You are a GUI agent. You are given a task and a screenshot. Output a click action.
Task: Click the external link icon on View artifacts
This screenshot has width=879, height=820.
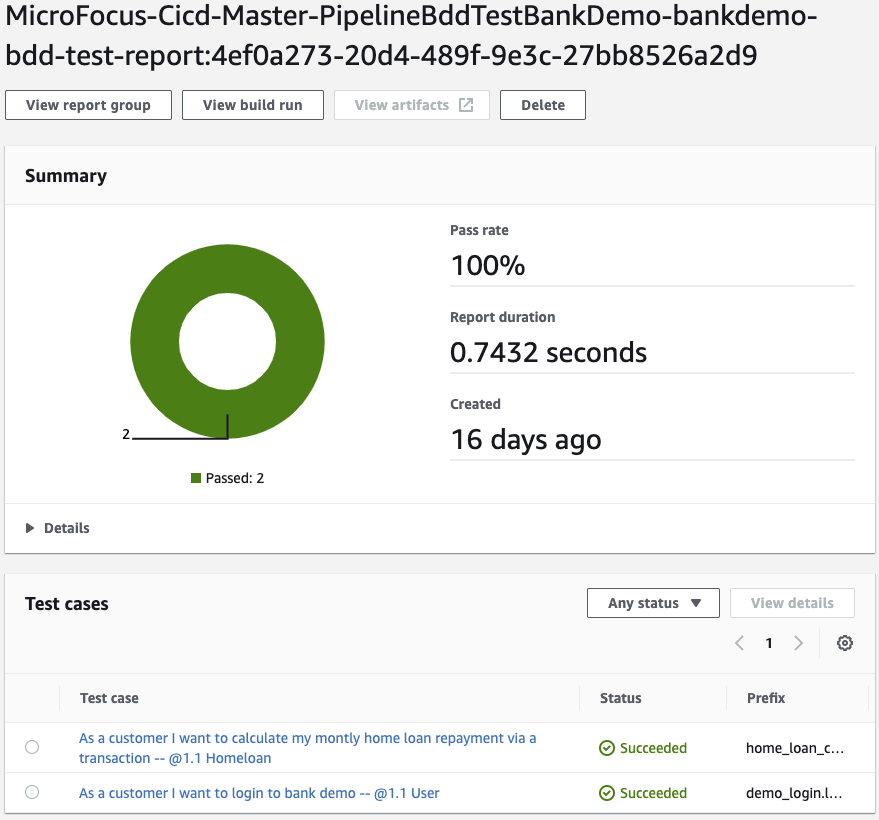(466, 104)
